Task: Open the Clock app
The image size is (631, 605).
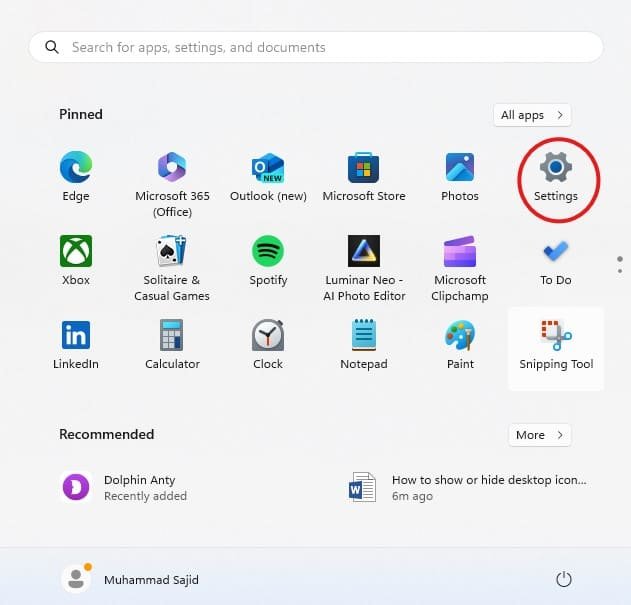Action: 268,344
